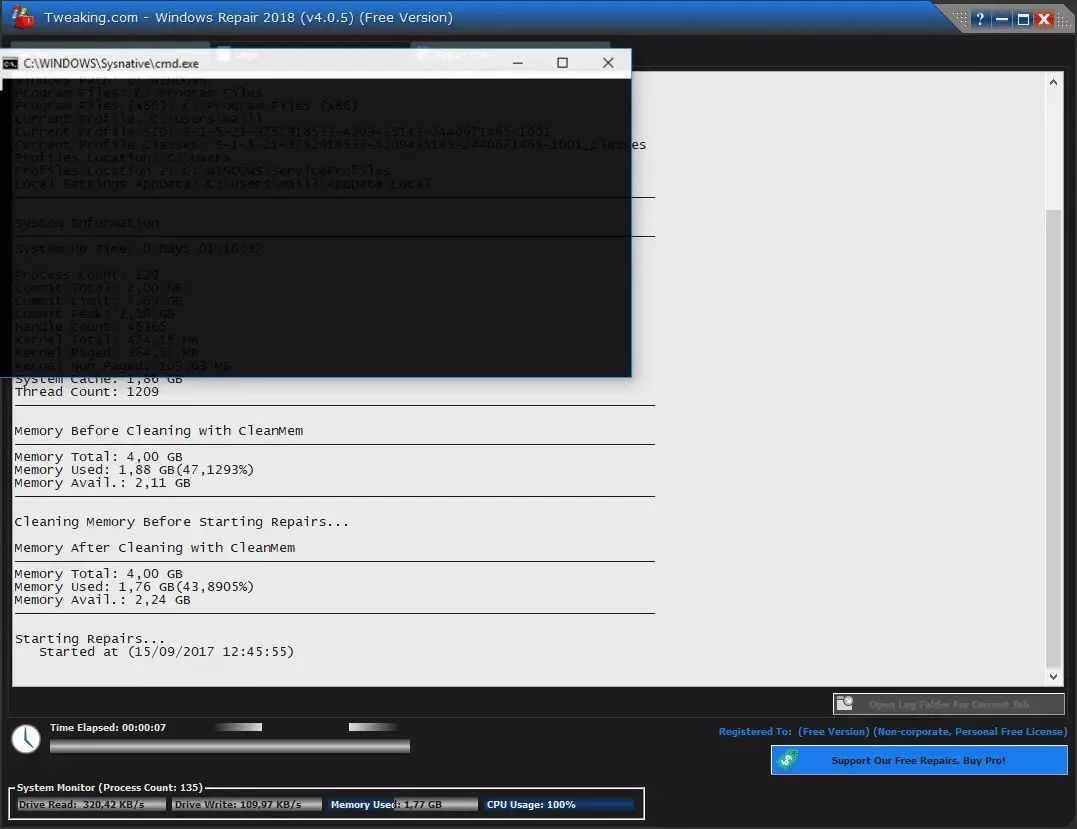This screenshot has width=1077, height=829.
Task: Click the System Monitor Process Count label
Action: tap(110, 787)
